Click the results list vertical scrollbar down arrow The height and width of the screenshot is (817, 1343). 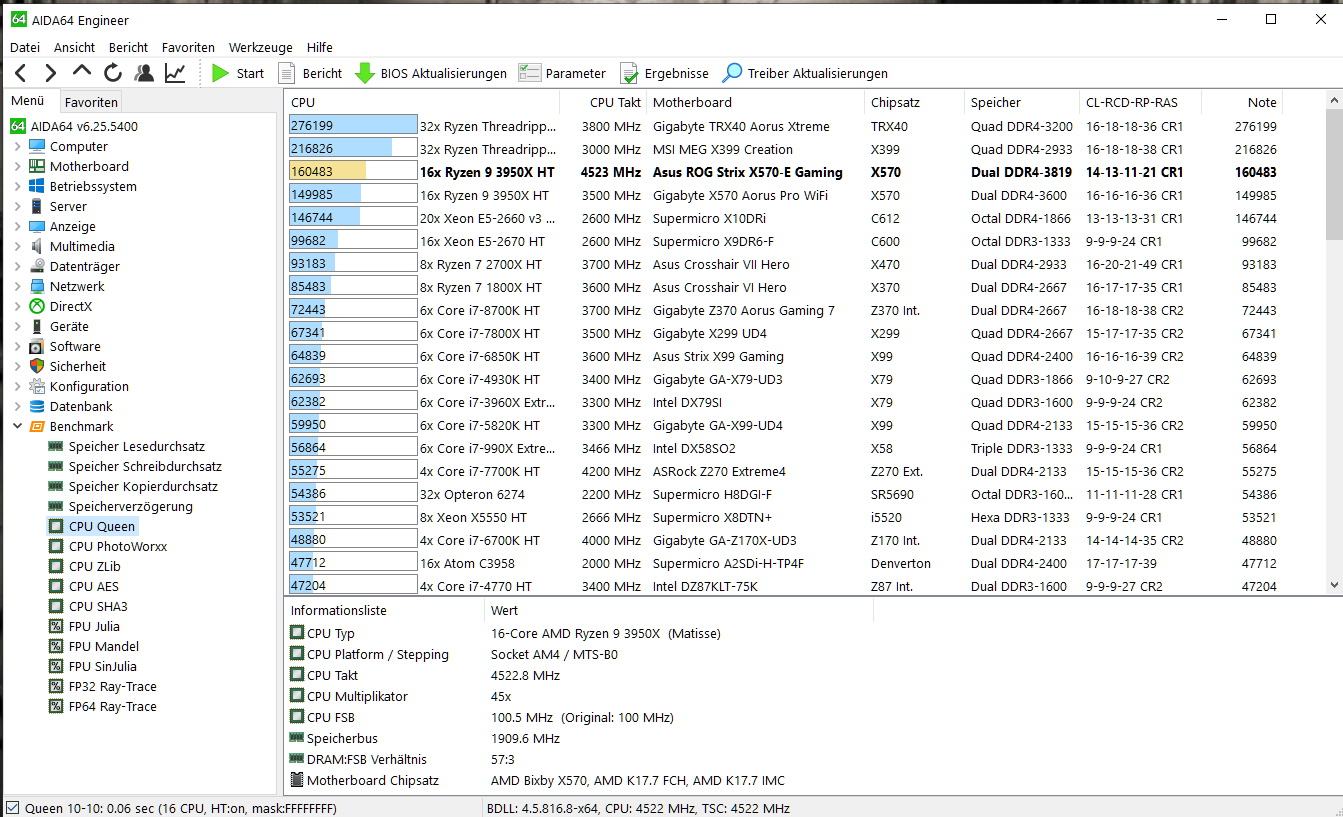1334,586
